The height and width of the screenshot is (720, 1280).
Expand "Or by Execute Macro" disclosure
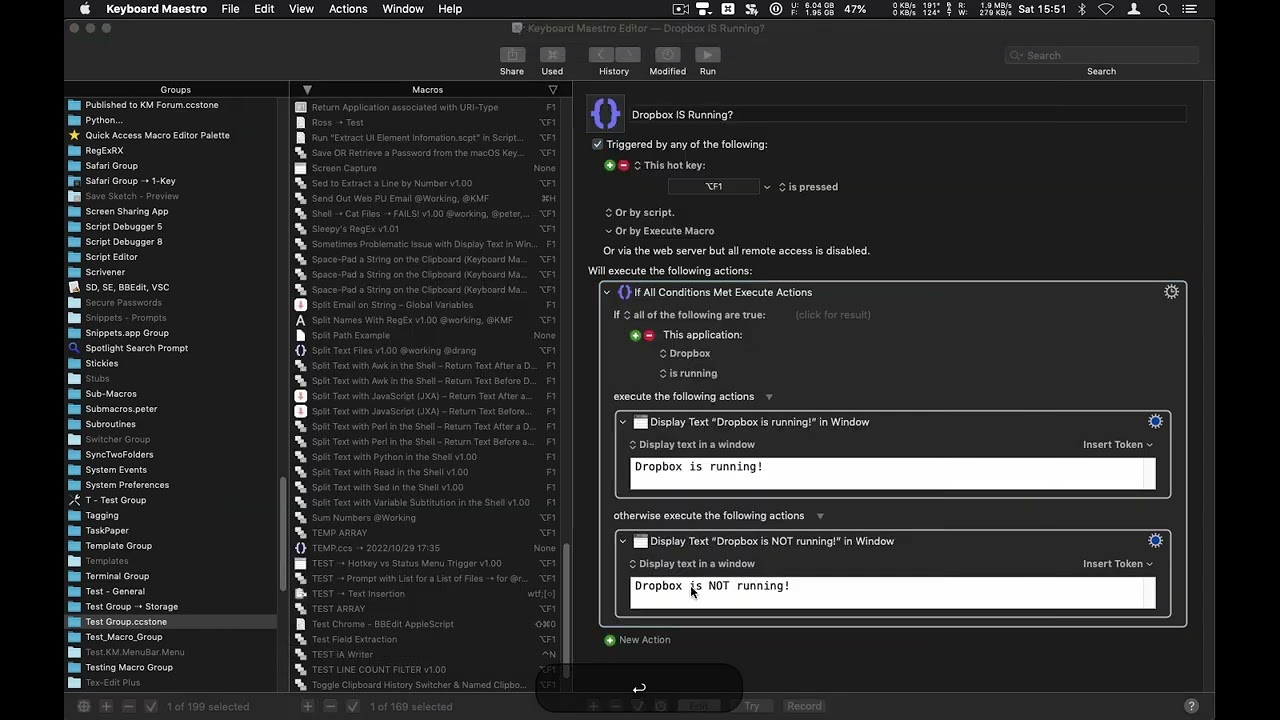tap(609, 231)
